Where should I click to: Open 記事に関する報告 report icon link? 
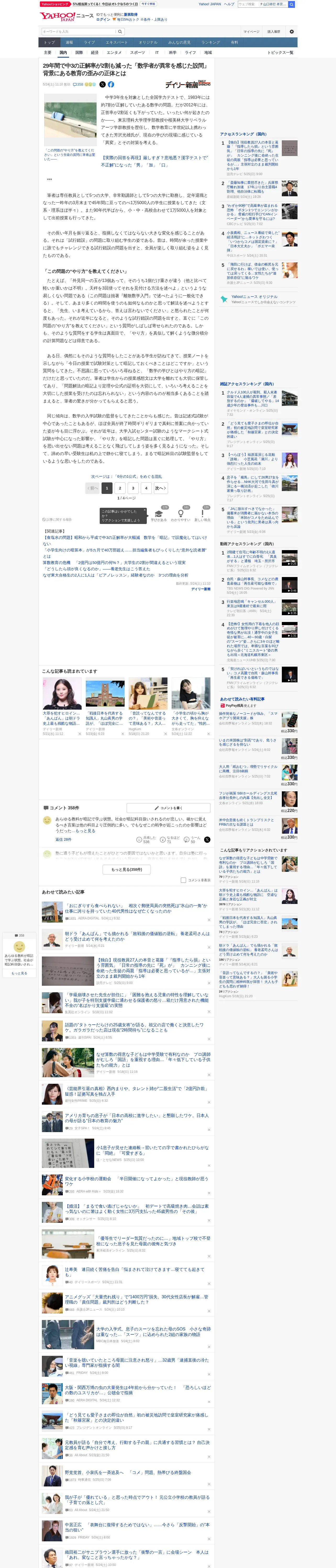[x=57, y=519]
